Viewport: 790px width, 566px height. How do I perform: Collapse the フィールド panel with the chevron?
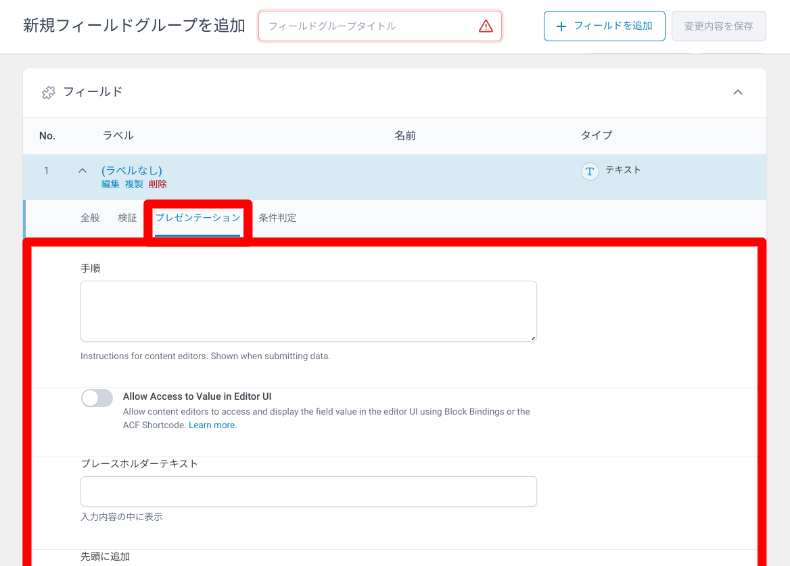click(x=738, y=92)
